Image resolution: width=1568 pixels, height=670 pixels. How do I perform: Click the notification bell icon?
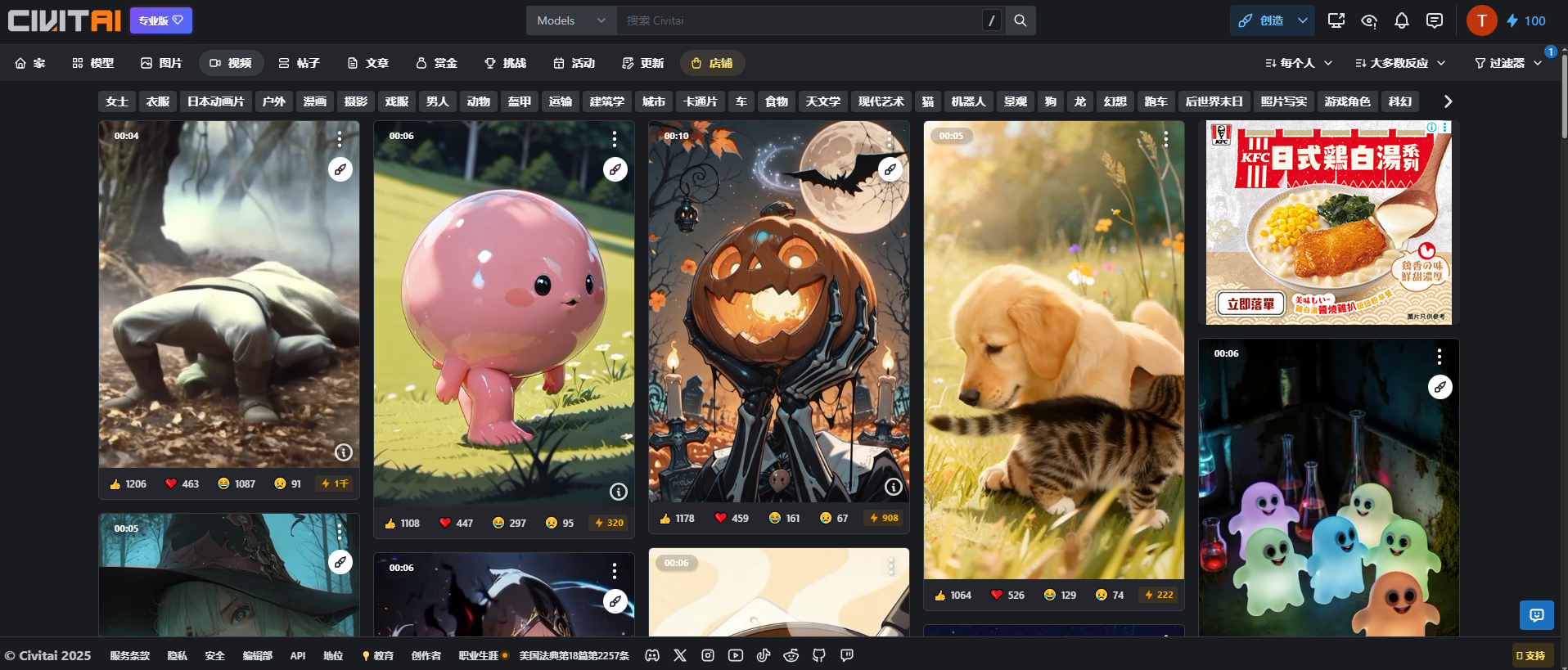(1401, 20)
